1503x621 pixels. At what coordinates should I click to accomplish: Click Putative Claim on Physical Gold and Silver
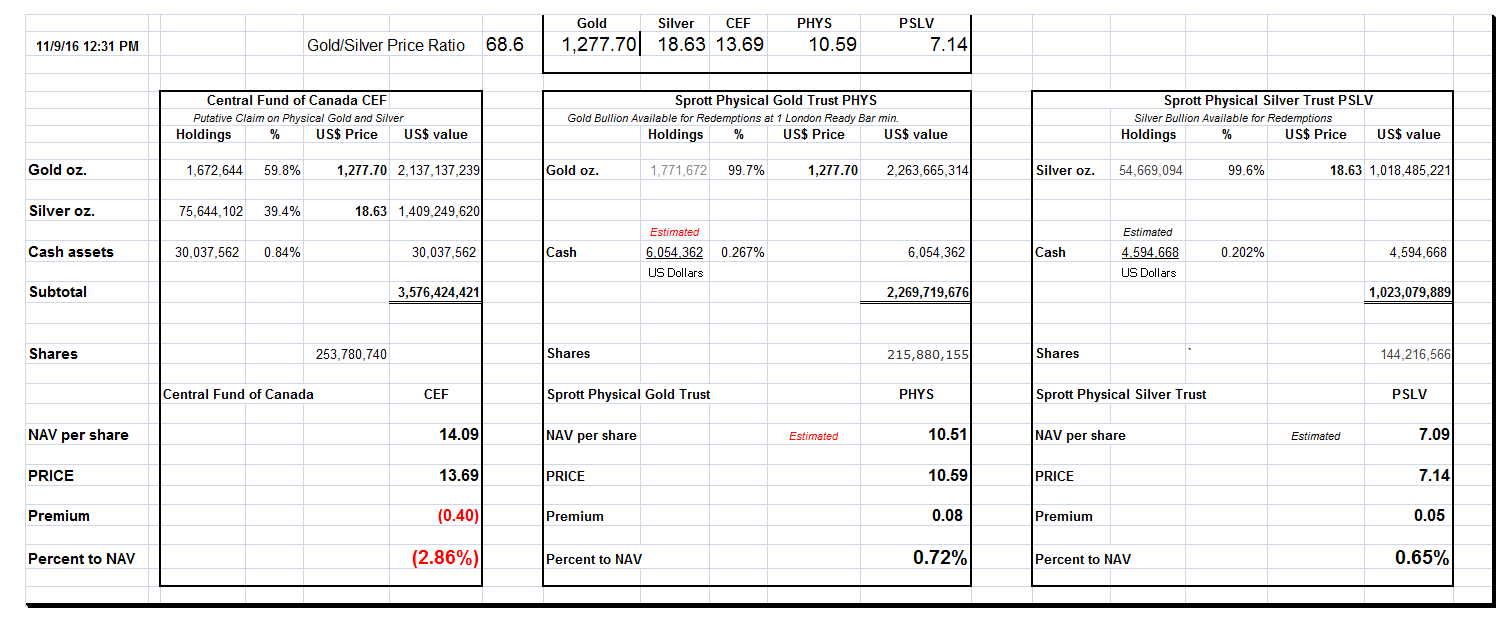tap(298, 118)
